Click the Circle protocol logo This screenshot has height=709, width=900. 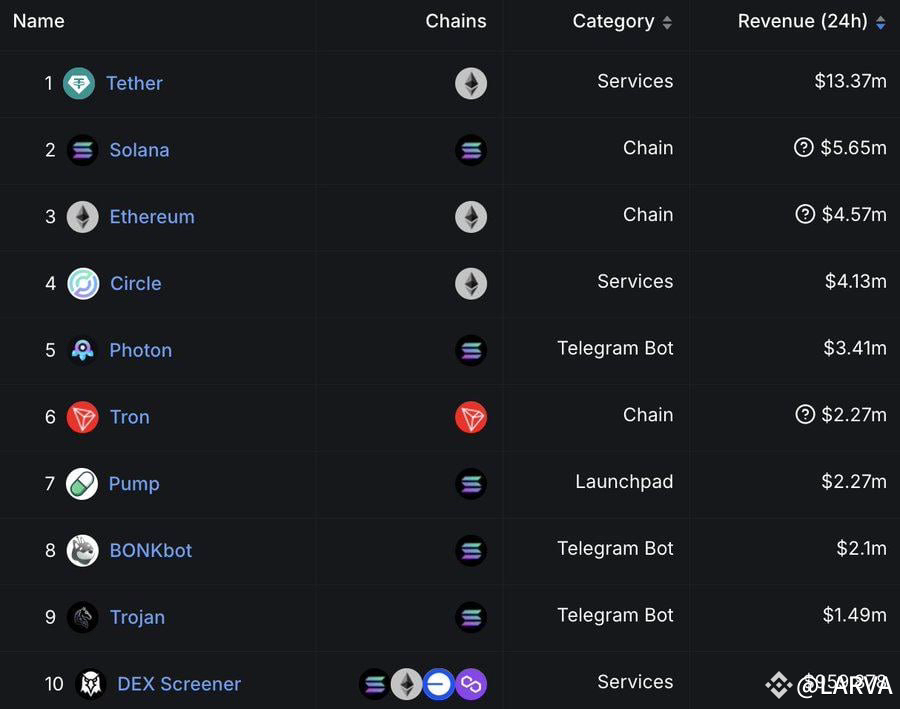tap(82, 283)
